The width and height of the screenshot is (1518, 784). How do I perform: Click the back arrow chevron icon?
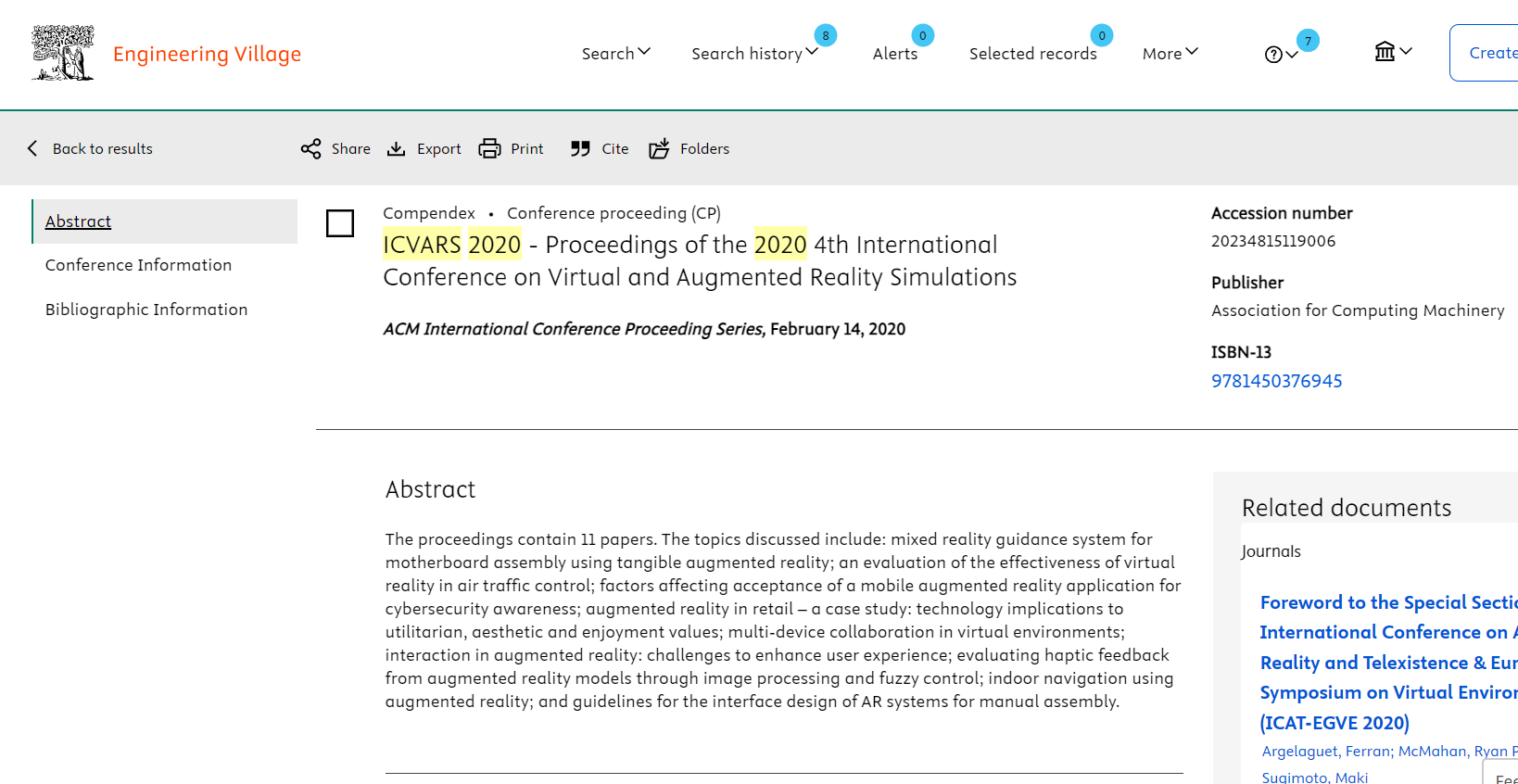[x=32, y=148]
